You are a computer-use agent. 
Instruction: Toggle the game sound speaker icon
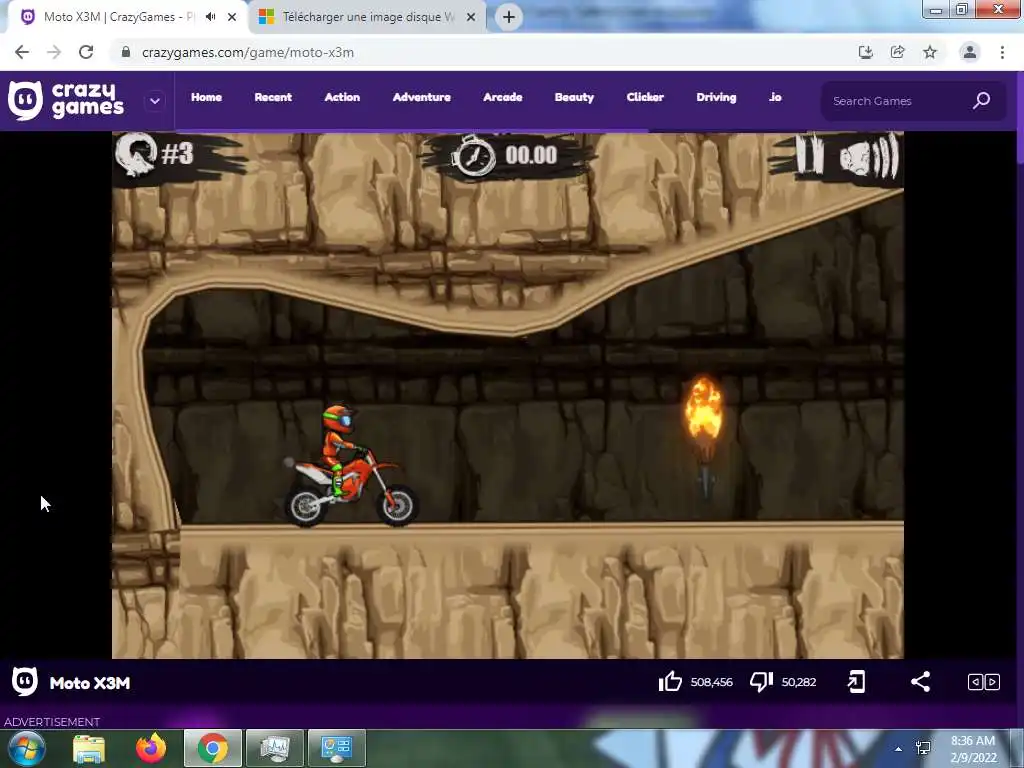[869, 156]
